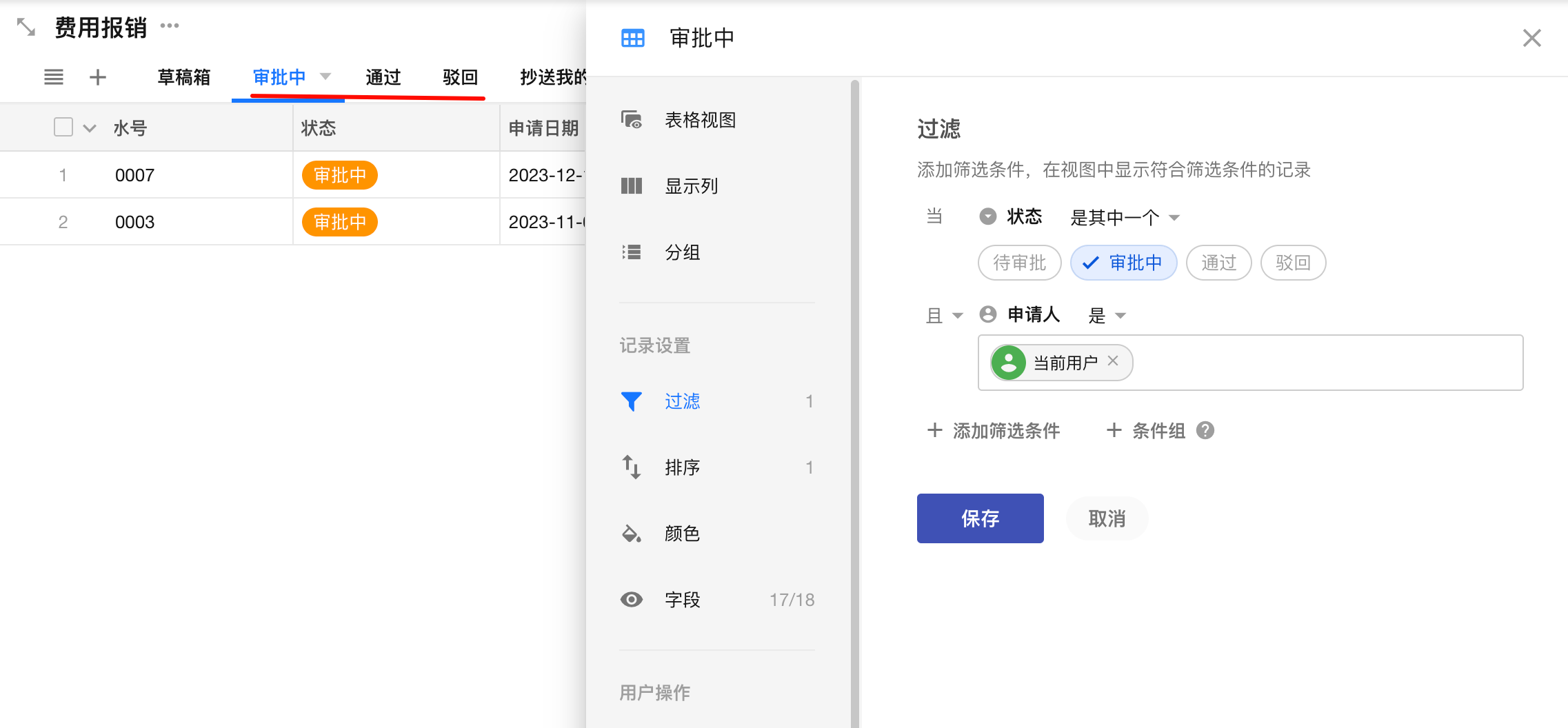The image size is (1568, 728).
Task: Click the 状态 field name in the filter
Action: [1025, 216]
